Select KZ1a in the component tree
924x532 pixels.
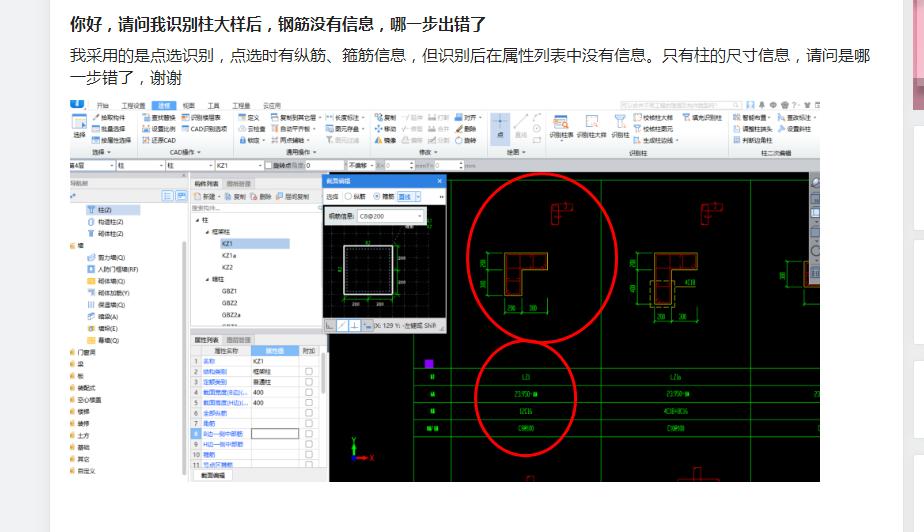click(229, 256)
